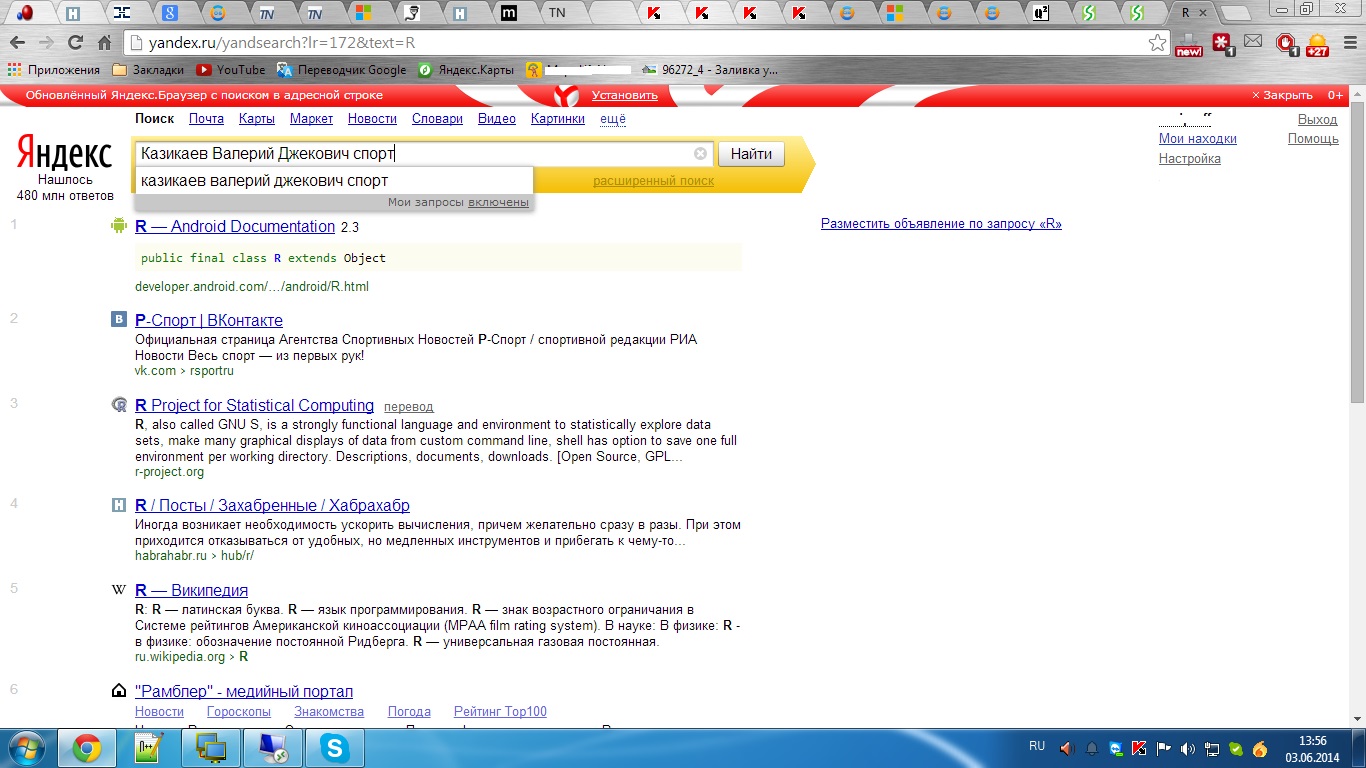The height and width of the screenshot is (768, 1366).
Task: Click the browser Back arrow
Action: tap(17, 43)
